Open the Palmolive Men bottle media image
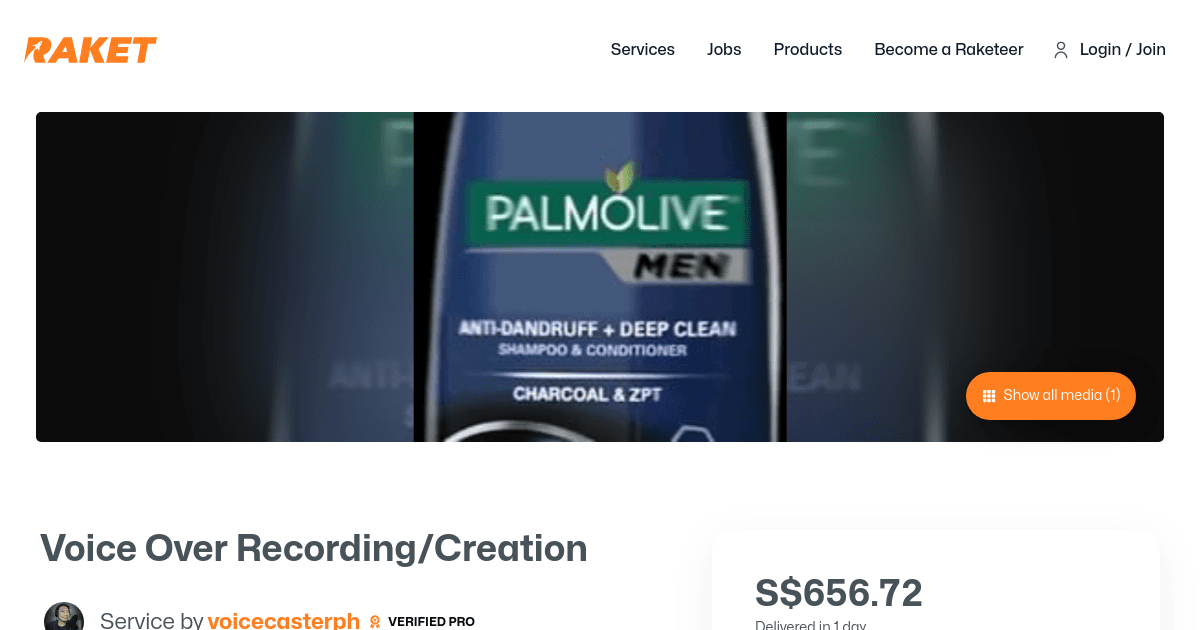Screen dimensions: 1200x630 tap(600, 277)
